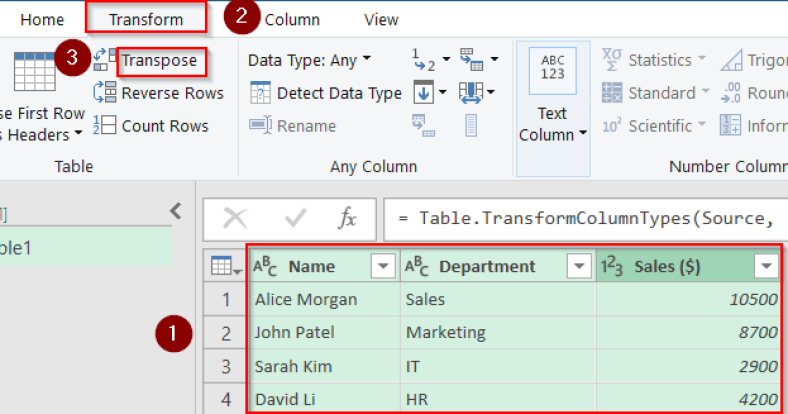Click the Reverse Rows icon
788x414 pixels.
(105, 93)
